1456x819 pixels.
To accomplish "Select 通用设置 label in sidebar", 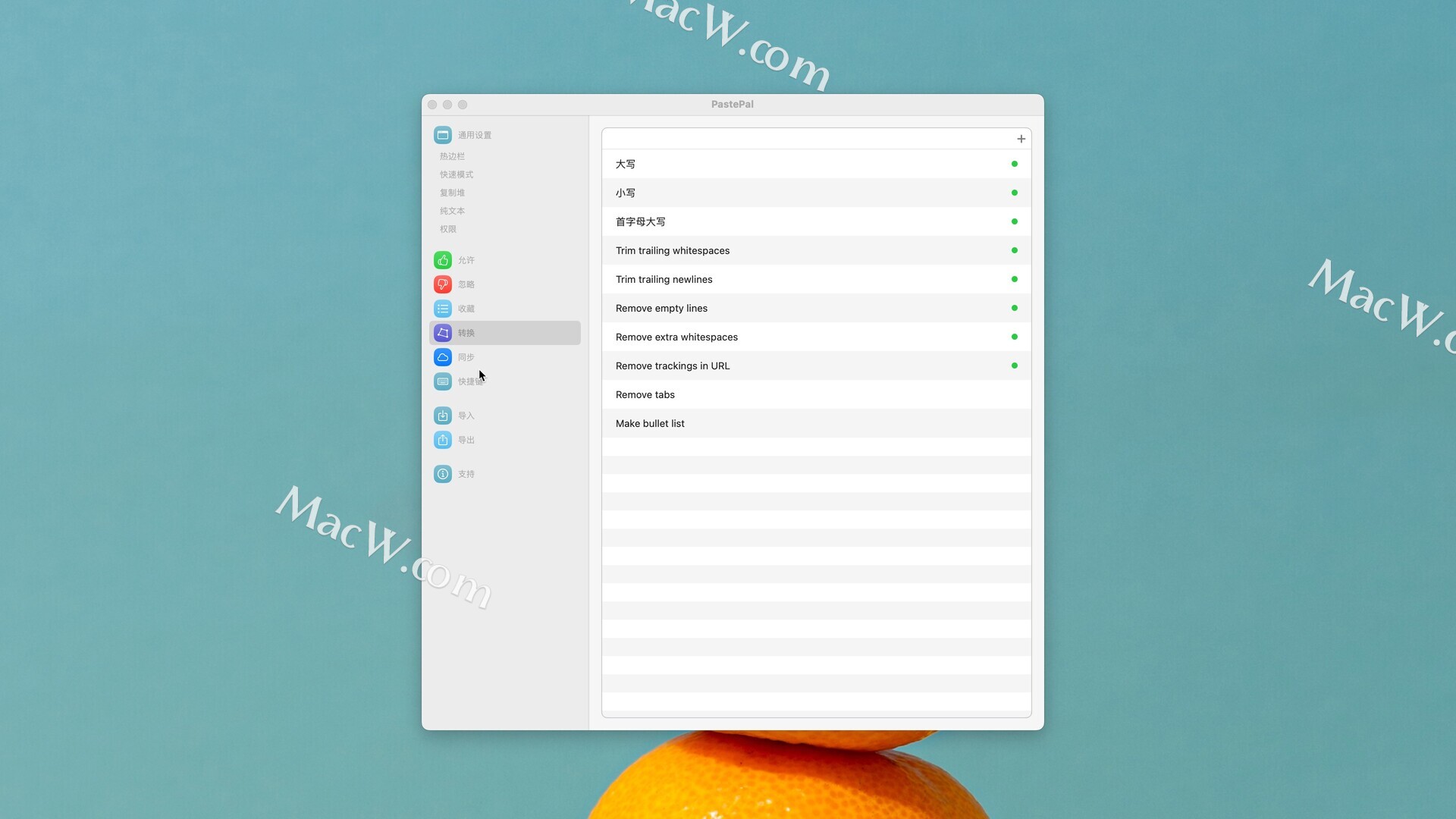I will pos(475,135).
